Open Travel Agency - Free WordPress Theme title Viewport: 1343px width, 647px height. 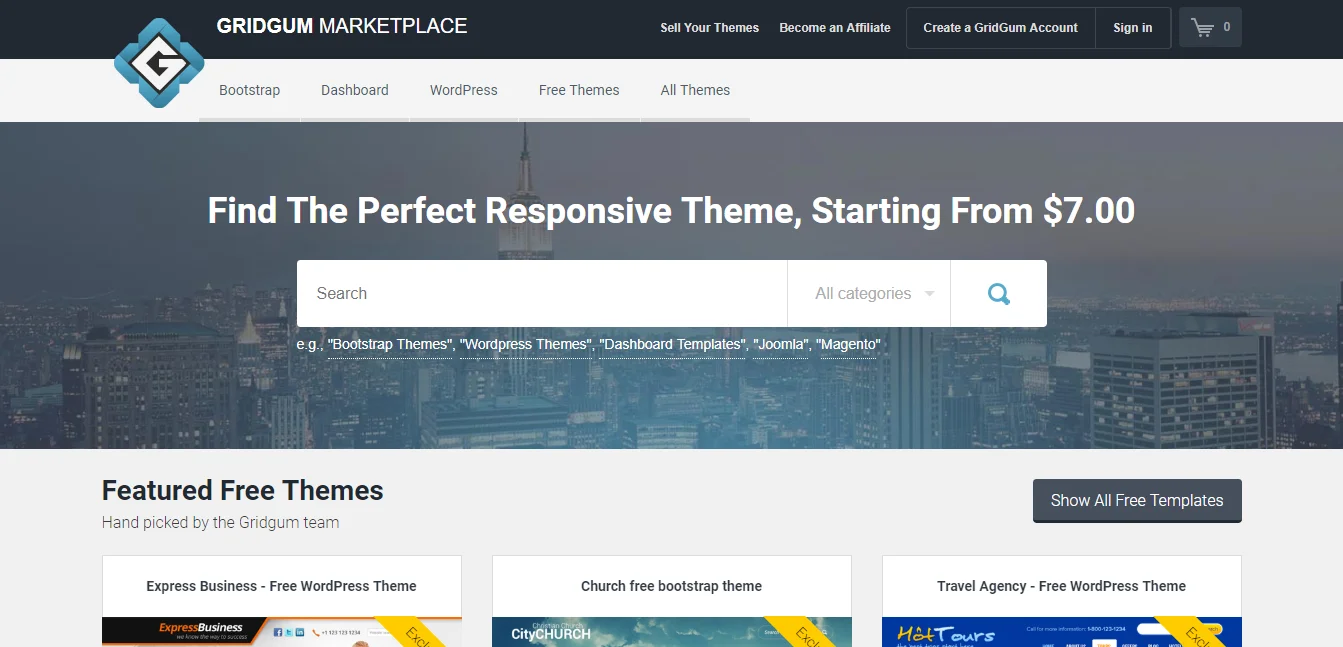pyautogui.click(x=1062, y=586)
